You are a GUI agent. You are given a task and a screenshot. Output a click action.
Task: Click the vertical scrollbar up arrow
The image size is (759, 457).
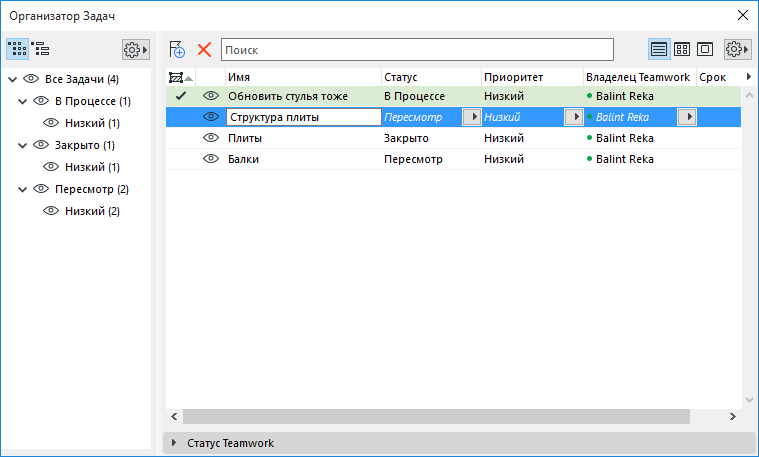point(749,95)
